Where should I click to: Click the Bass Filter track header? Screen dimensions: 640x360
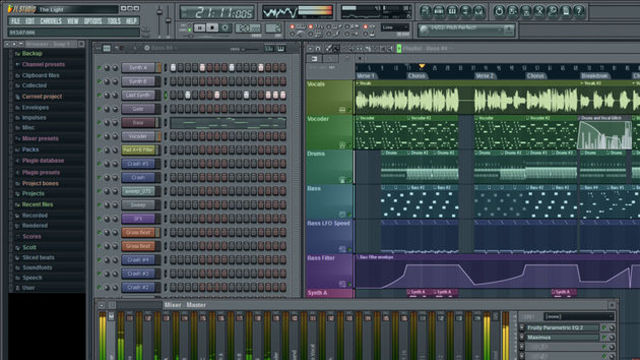point(330,271)
